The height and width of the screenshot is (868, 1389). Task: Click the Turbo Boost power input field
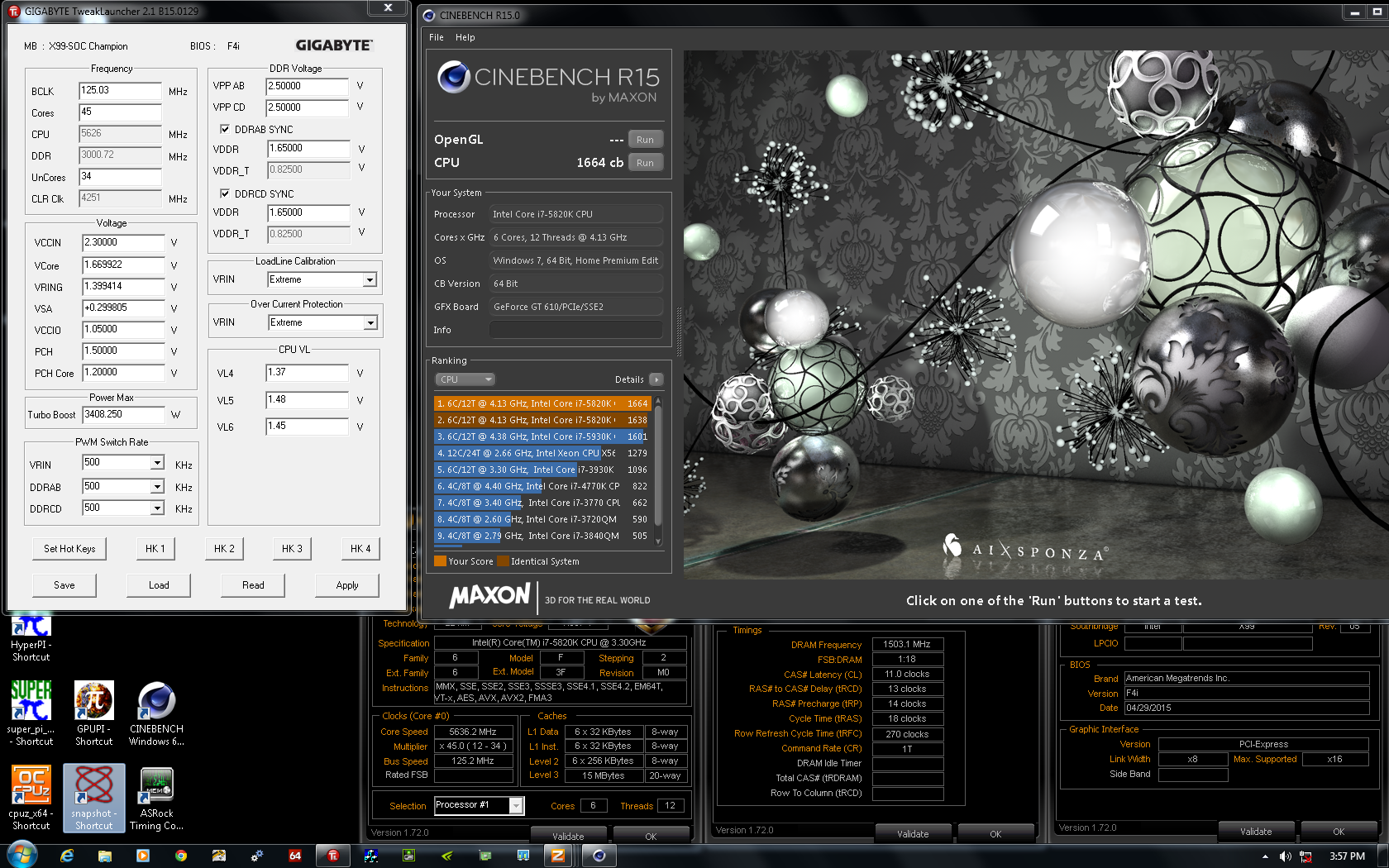pyautogui.click(x=124, y=415)
